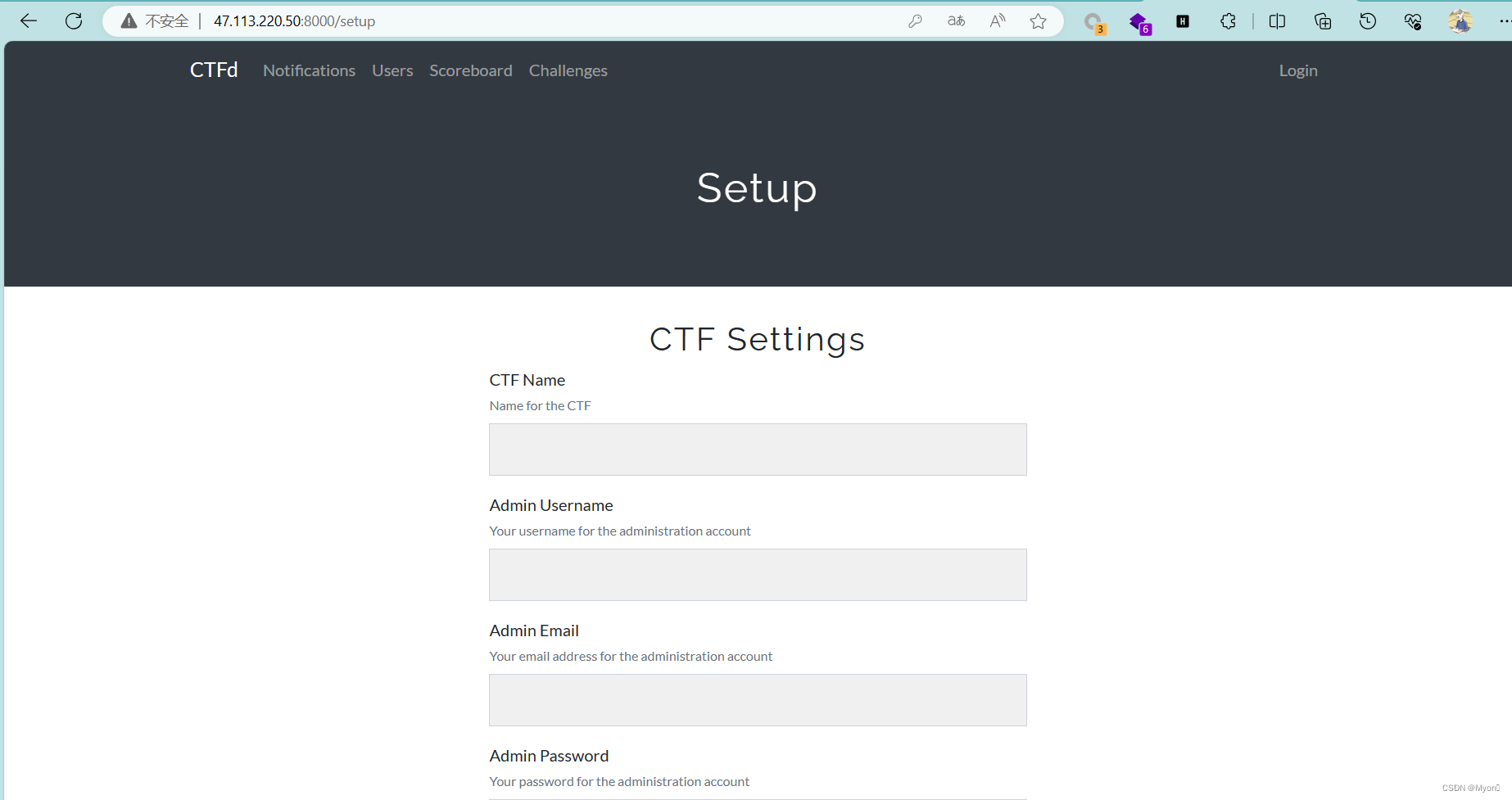1512x800 pixels.
Task: Click the address bar URL 47.113.220.50:8000/setup
Action: click(294, 21)
